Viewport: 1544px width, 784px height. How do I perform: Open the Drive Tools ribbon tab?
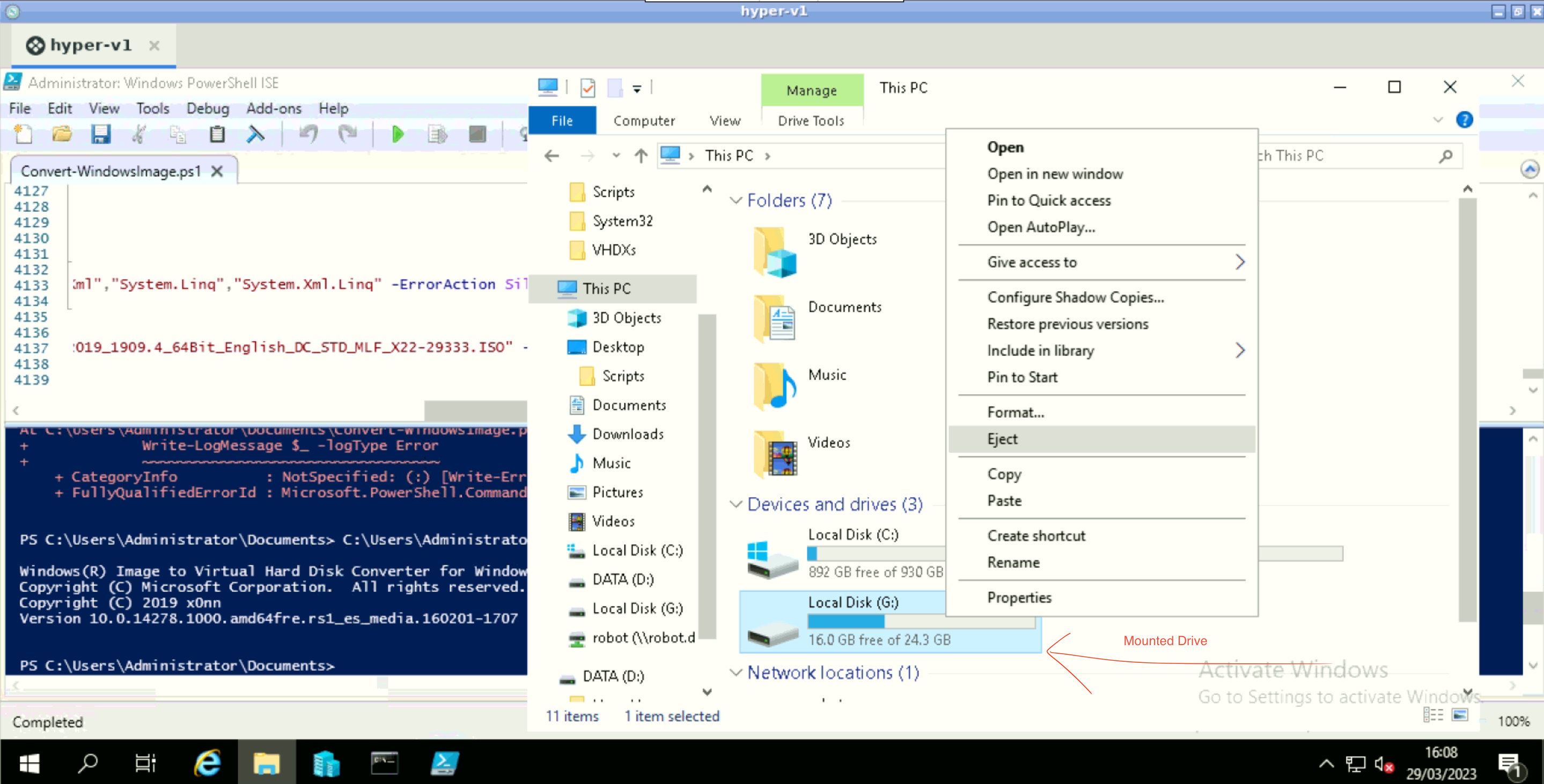811,120
